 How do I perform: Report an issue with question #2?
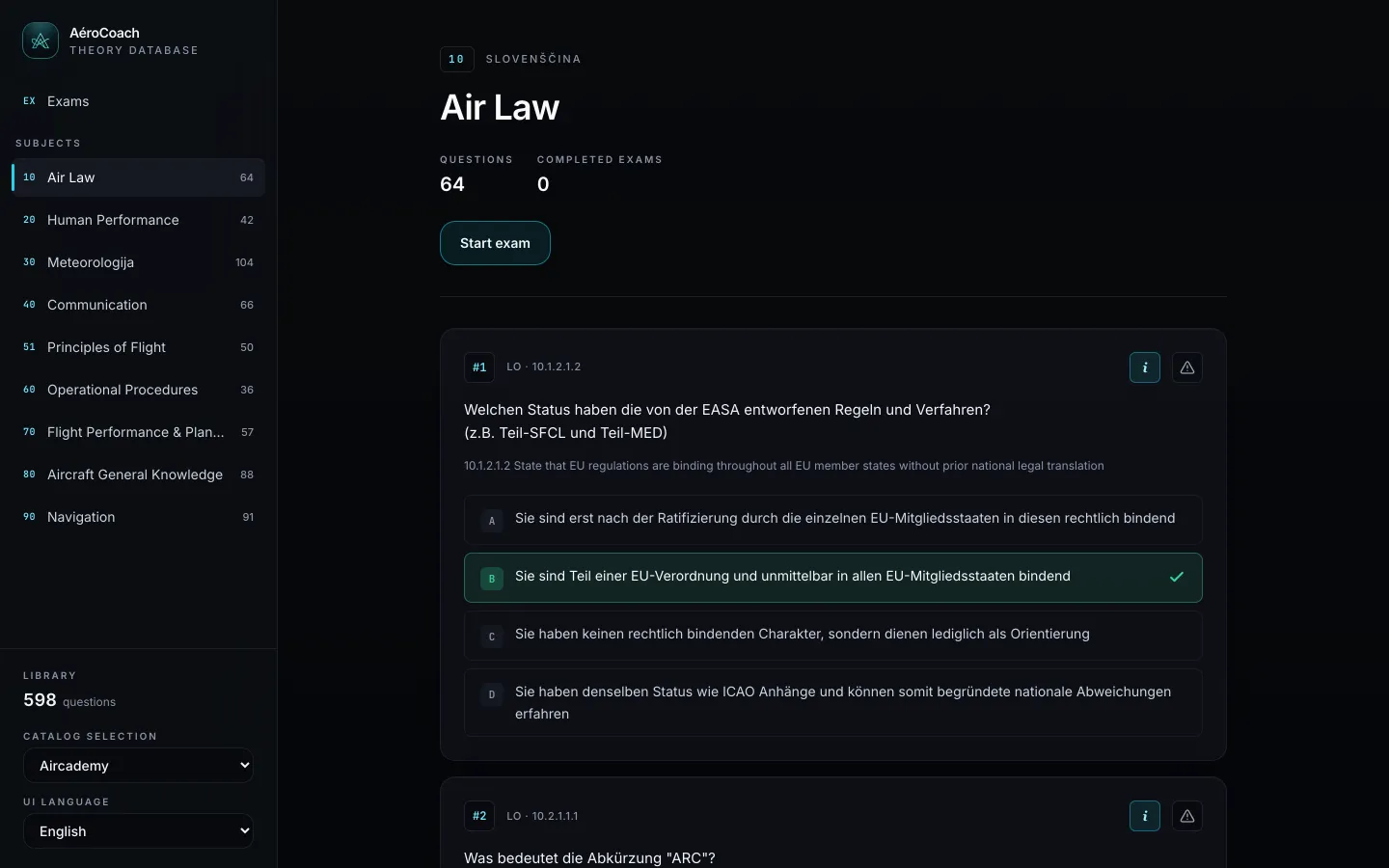[1187, 816]
